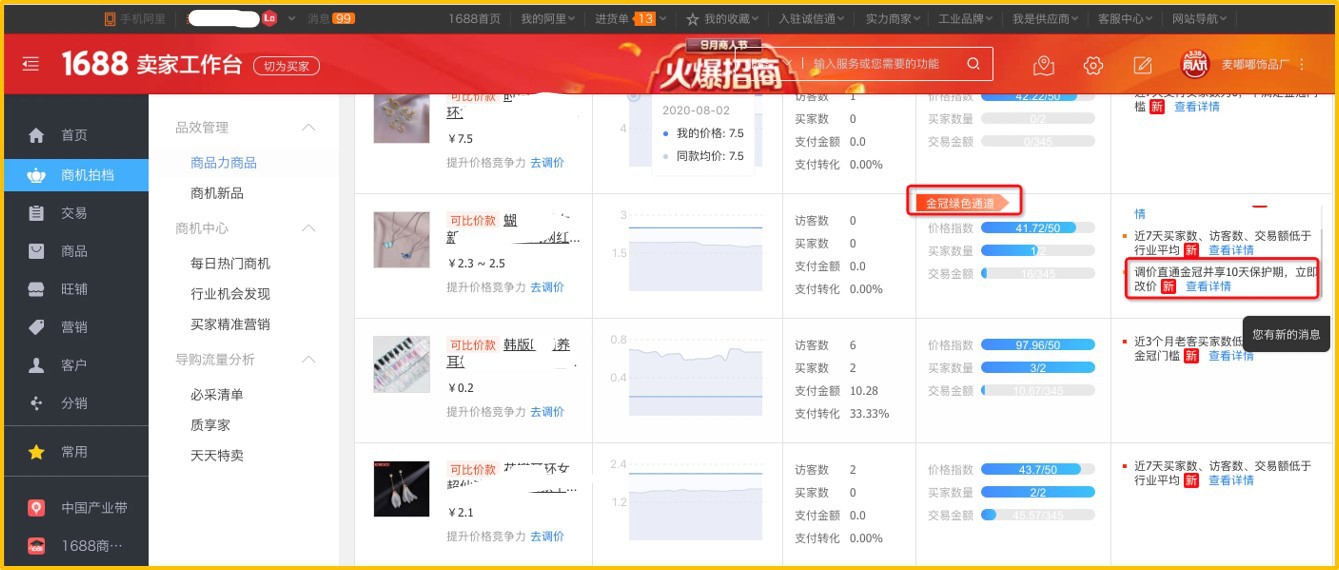The width and height of the screenshot is (1339, 570).
Task: Open the settings gear icon in header
Action: (x=1093, y=65)
